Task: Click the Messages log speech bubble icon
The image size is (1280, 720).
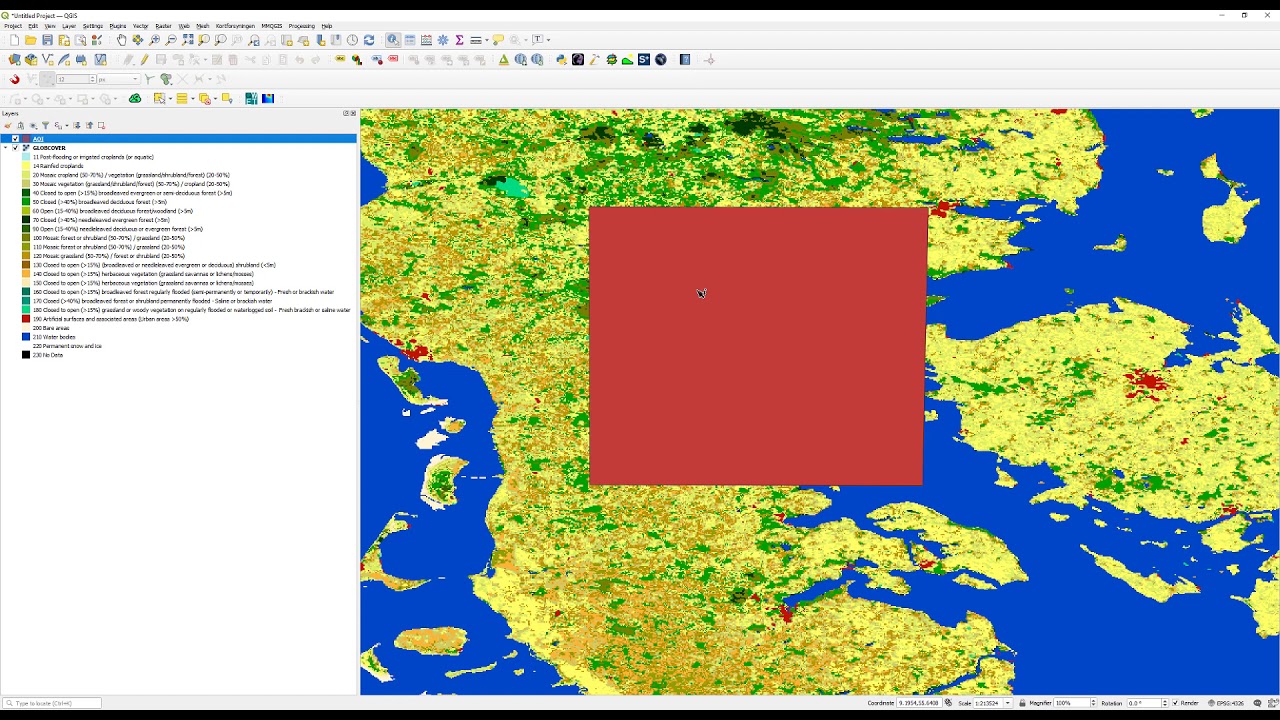Action: [1257, 703]
